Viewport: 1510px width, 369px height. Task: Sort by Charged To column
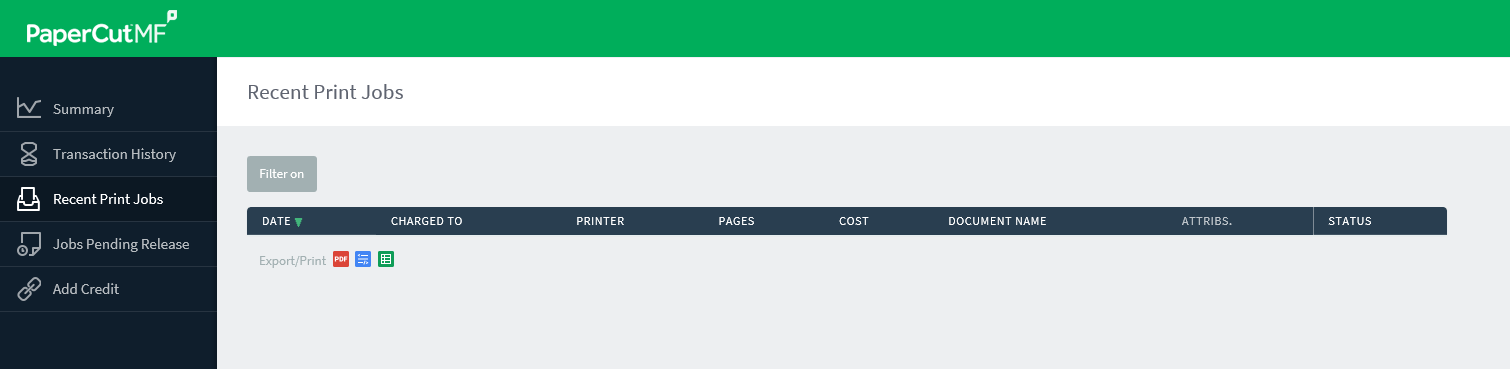tap(426, 221)
